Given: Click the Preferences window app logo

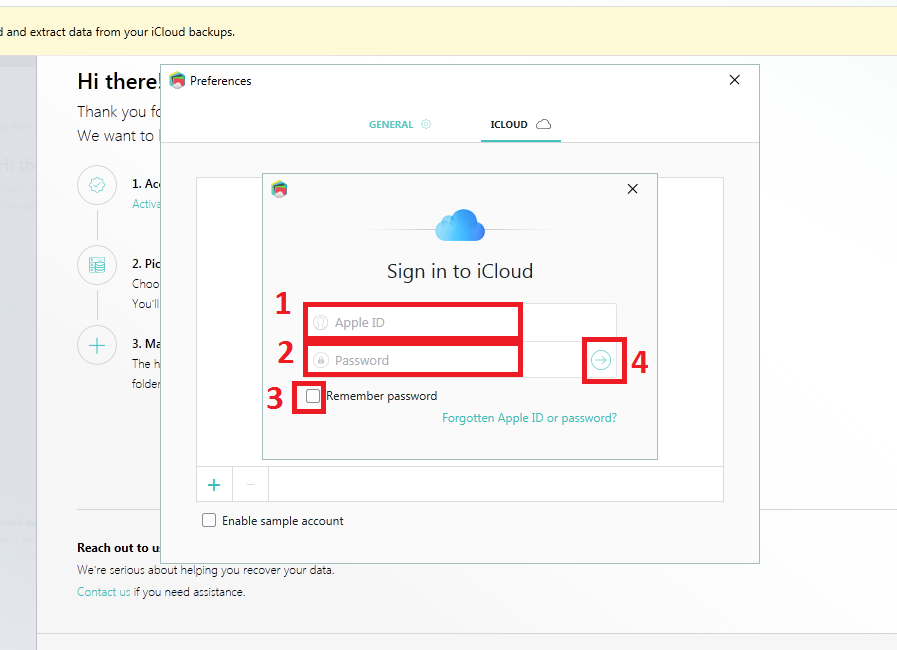Looking at the screenshot, I should coord(177,80).
